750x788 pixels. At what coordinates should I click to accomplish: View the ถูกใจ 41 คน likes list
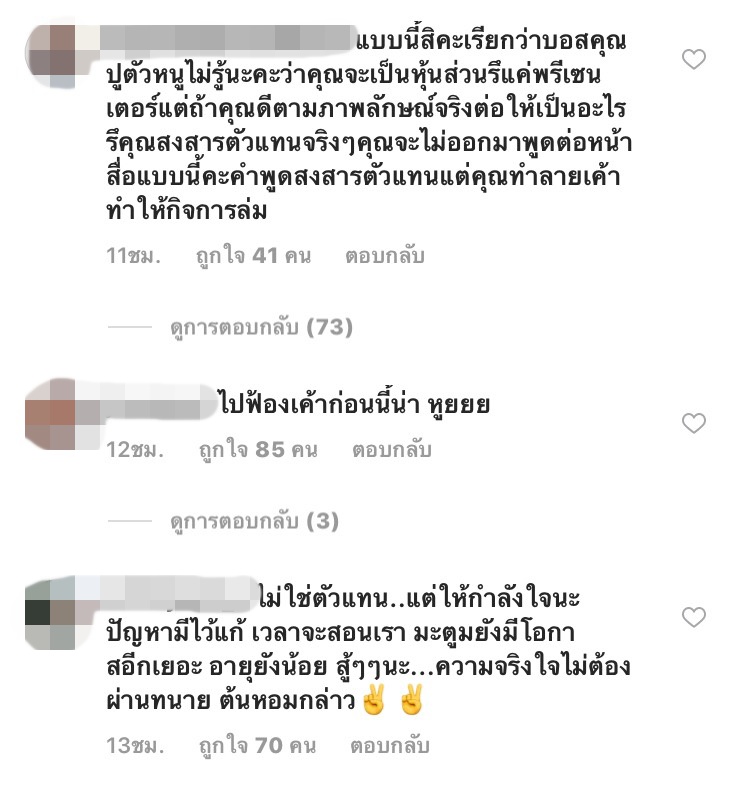pyautogui.click(x=253, y=256)
